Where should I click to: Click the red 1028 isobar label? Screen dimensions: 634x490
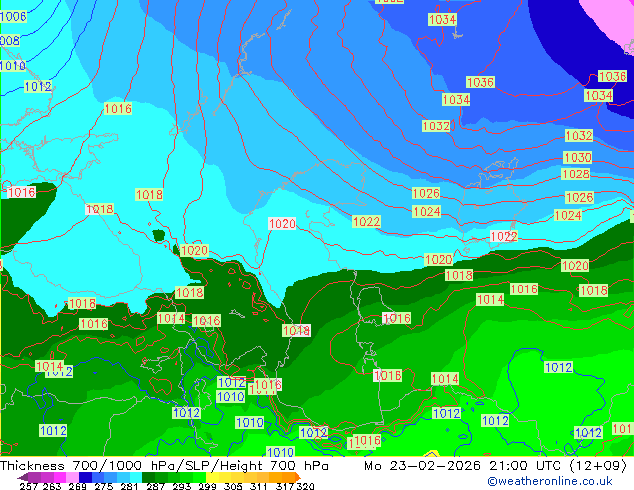click(576, 174)
